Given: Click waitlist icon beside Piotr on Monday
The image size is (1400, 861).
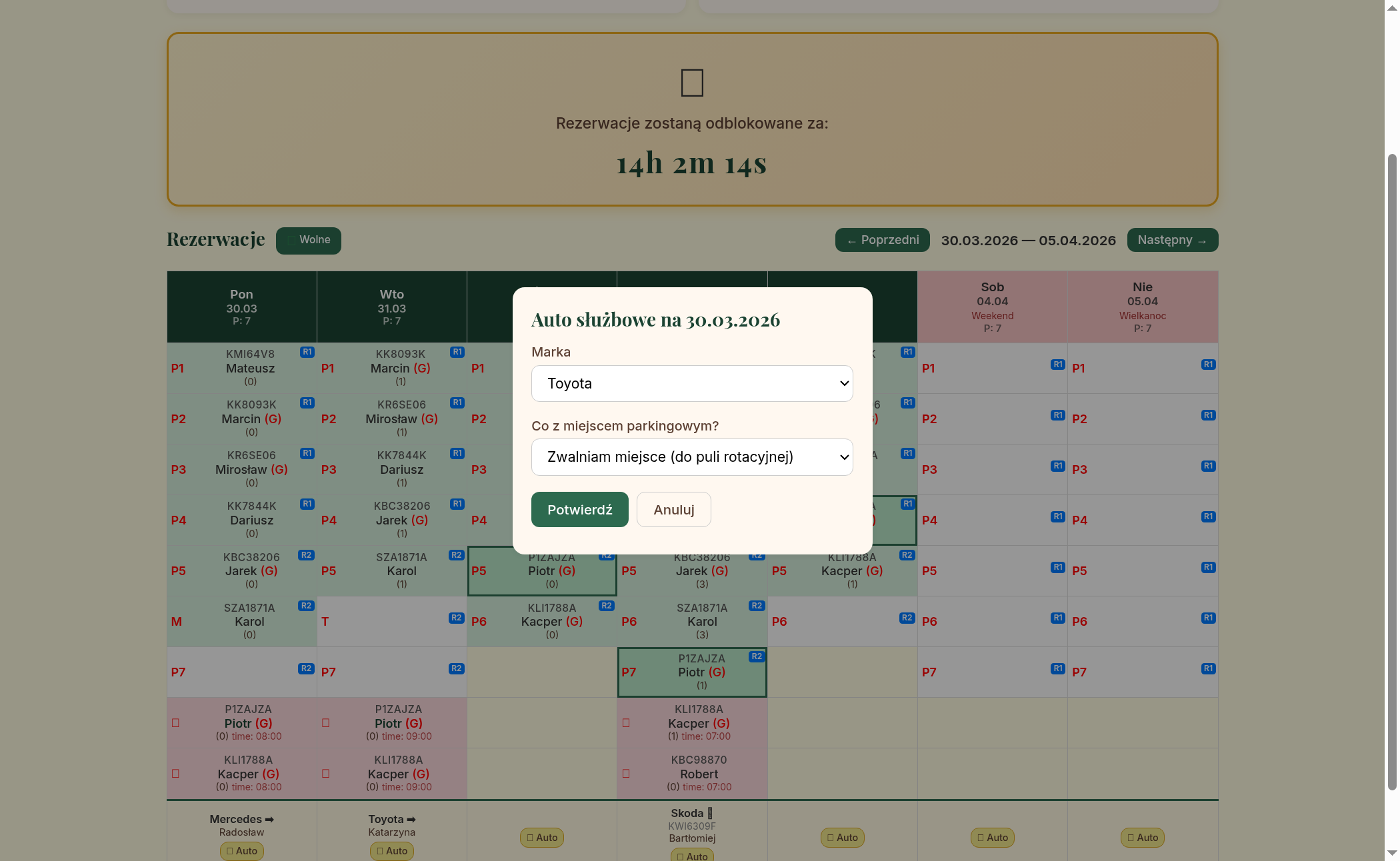Looking at the screenshot, I should tap(176, 723).
